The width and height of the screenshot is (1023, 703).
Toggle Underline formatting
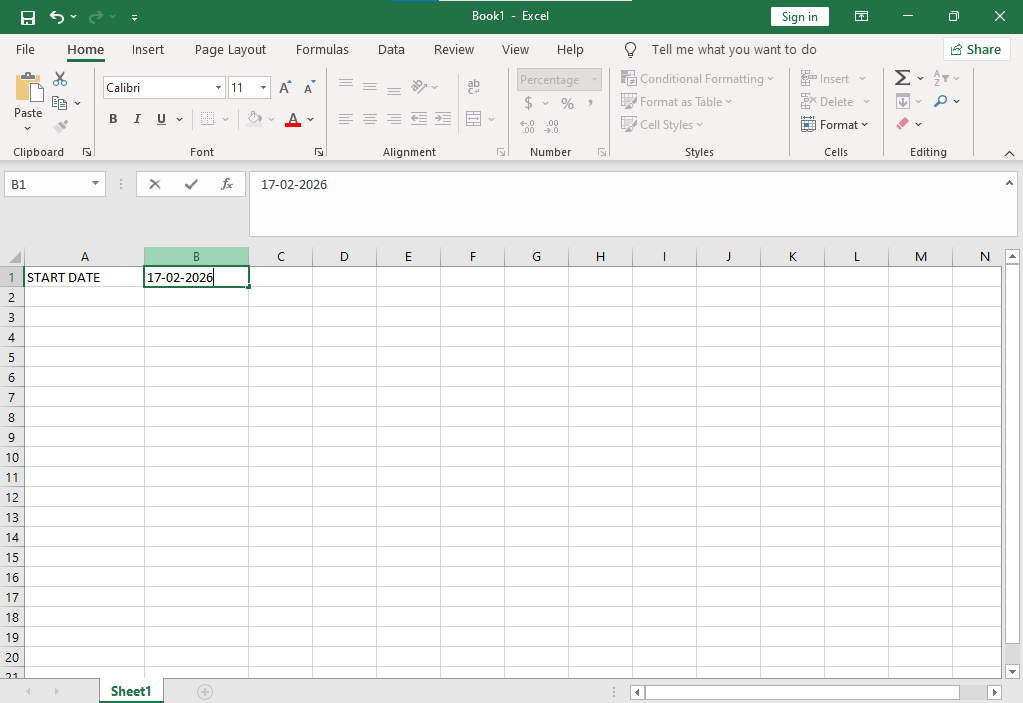[x=161, y=119]
